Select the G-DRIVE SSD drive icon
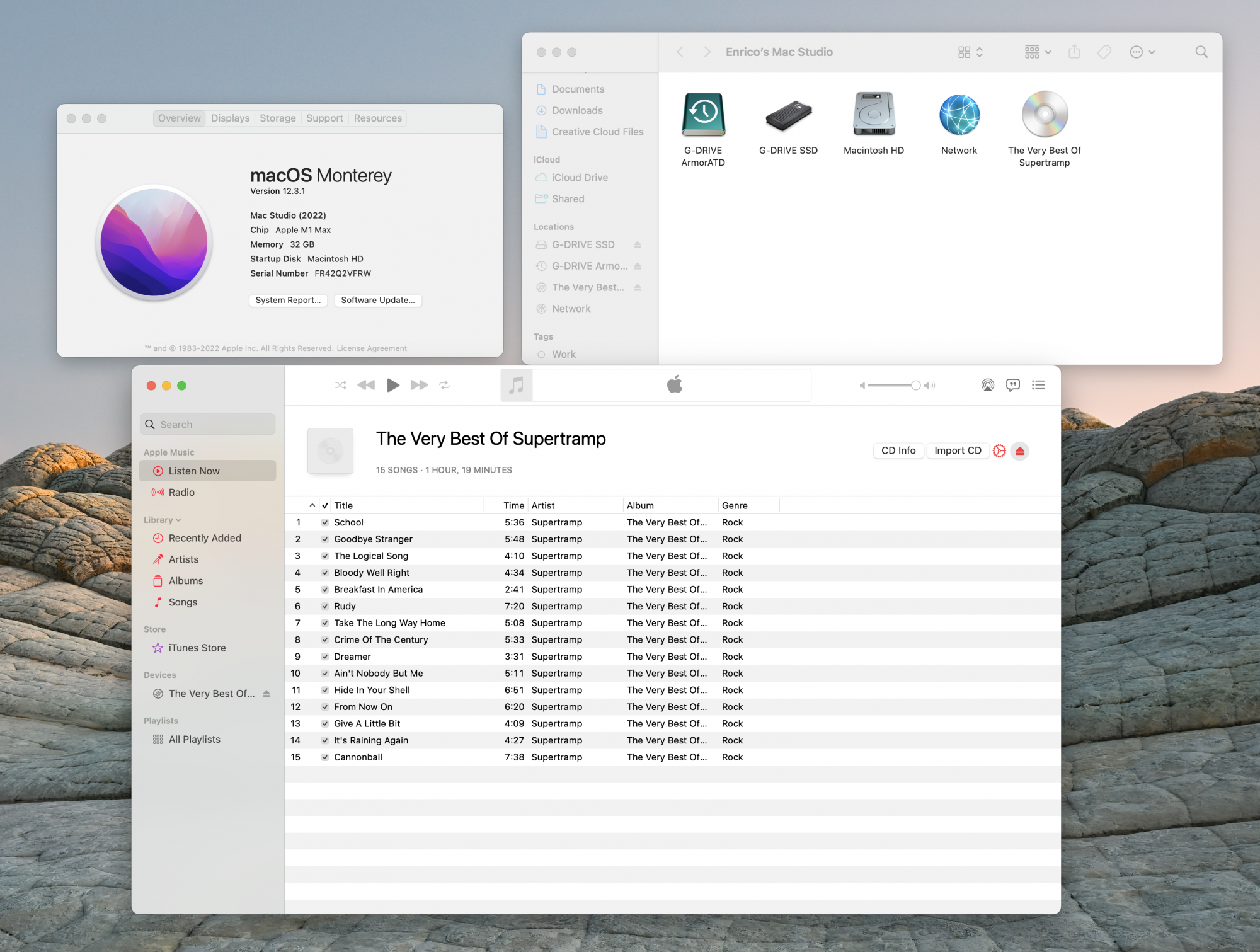This screenshot has width=1260, height=952. click(x=789, y=115)
